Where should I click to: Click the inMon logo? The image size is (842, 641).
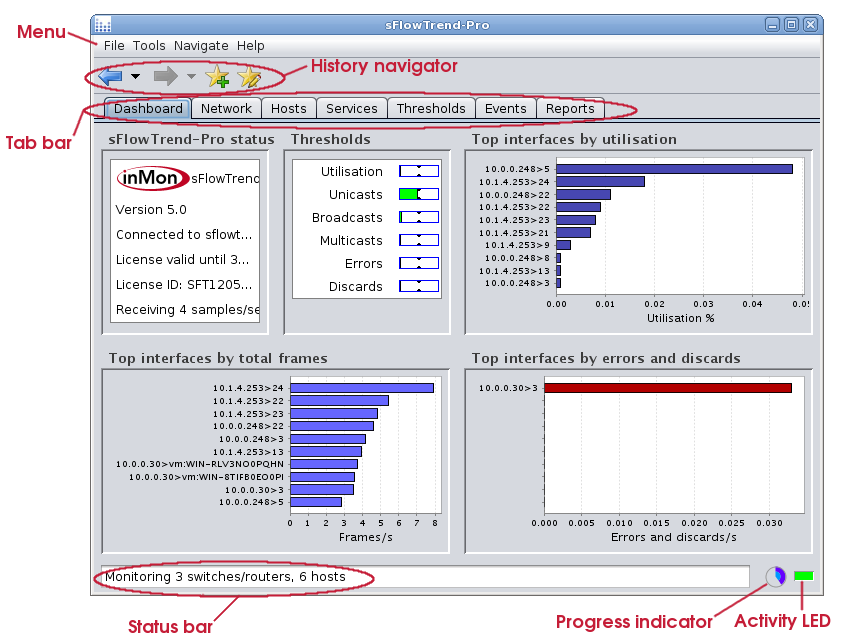click(x=152, y=178)
